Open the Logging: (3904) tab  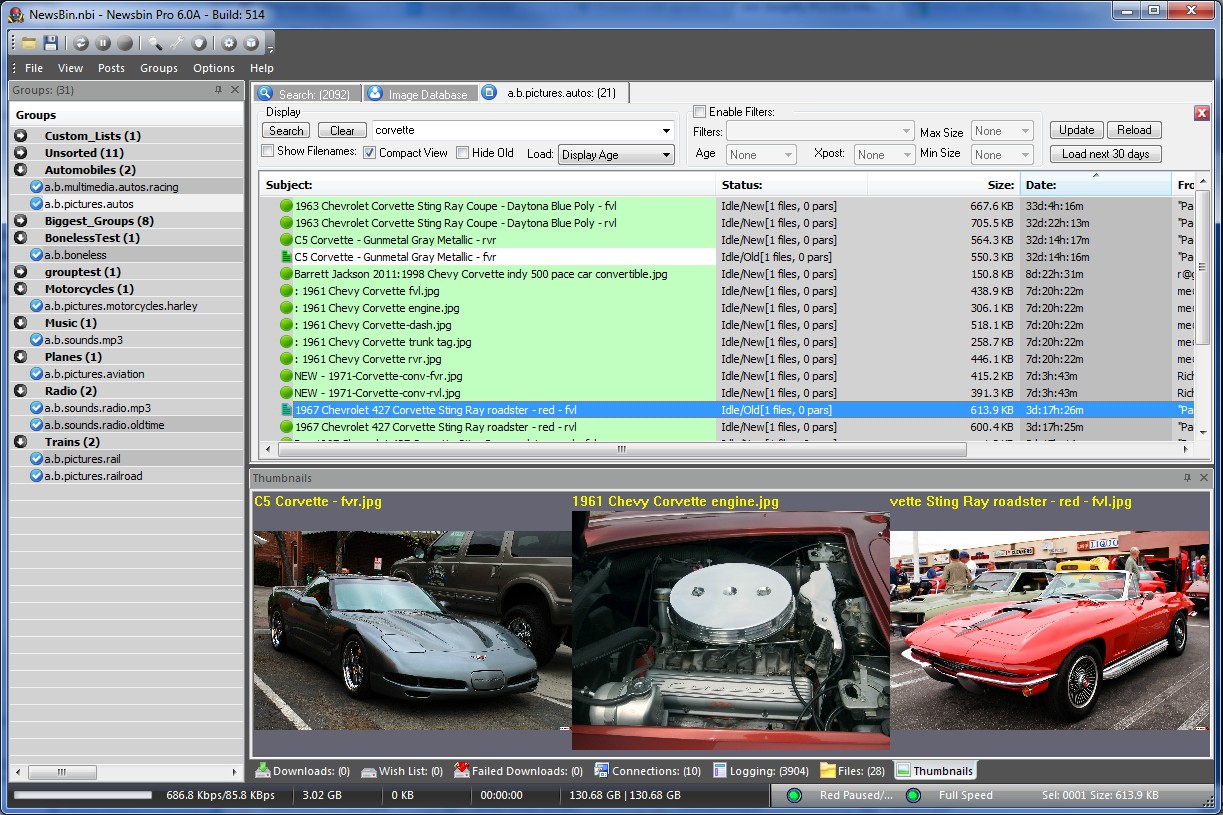(762, 771)
